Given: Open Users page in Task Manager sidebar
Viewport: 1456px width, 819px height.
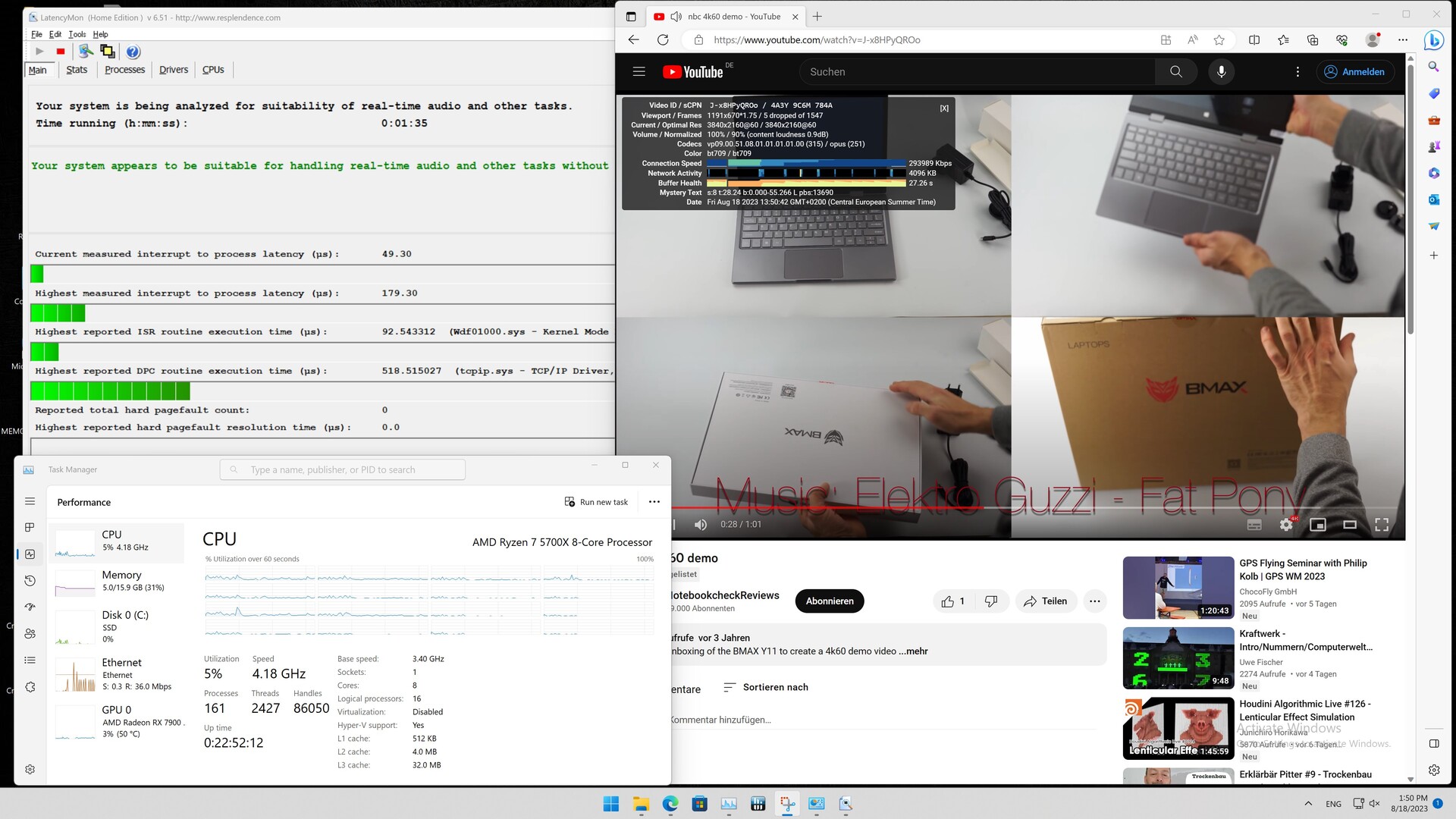Looking at the screenshot, I should point(30,634).
